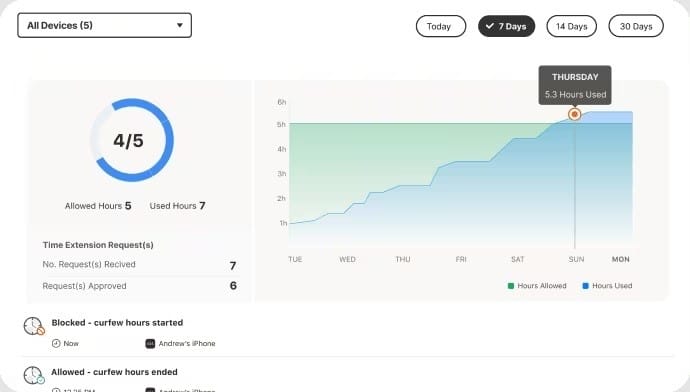Click the checkmark in the 7 Days pill
Image resolution: width=690 pixels, height=392 pixels.
[489, 26]
